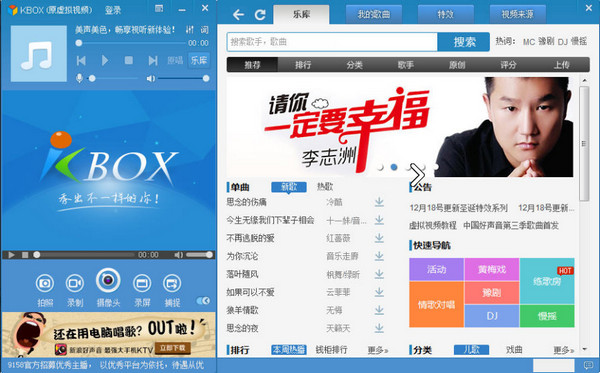Open the song 今生无缘我们下辈子相会
This screenshot has height=373, width=600.
coord(270,220)
